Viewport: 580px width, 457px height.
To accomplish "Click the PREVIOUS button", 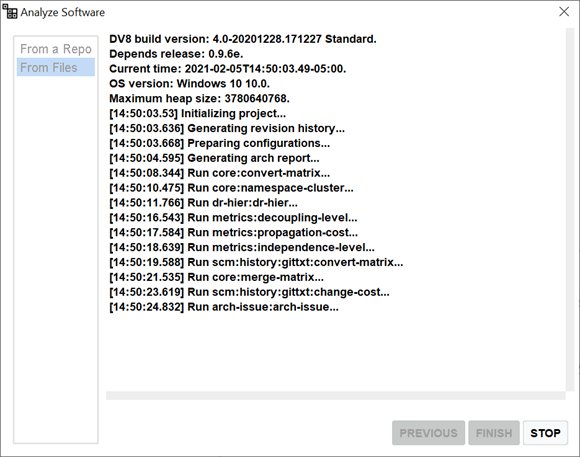I will [428, 433].
